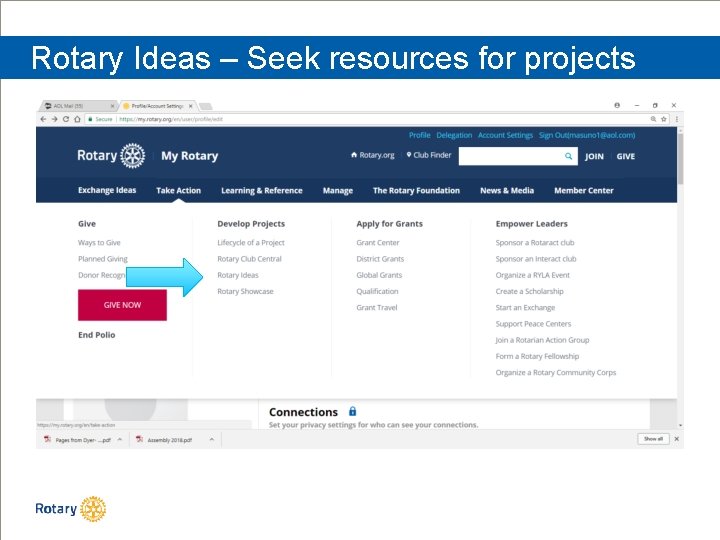
Task: Click the Rotary wheel logo in header
Action: [x=133, y=156]
